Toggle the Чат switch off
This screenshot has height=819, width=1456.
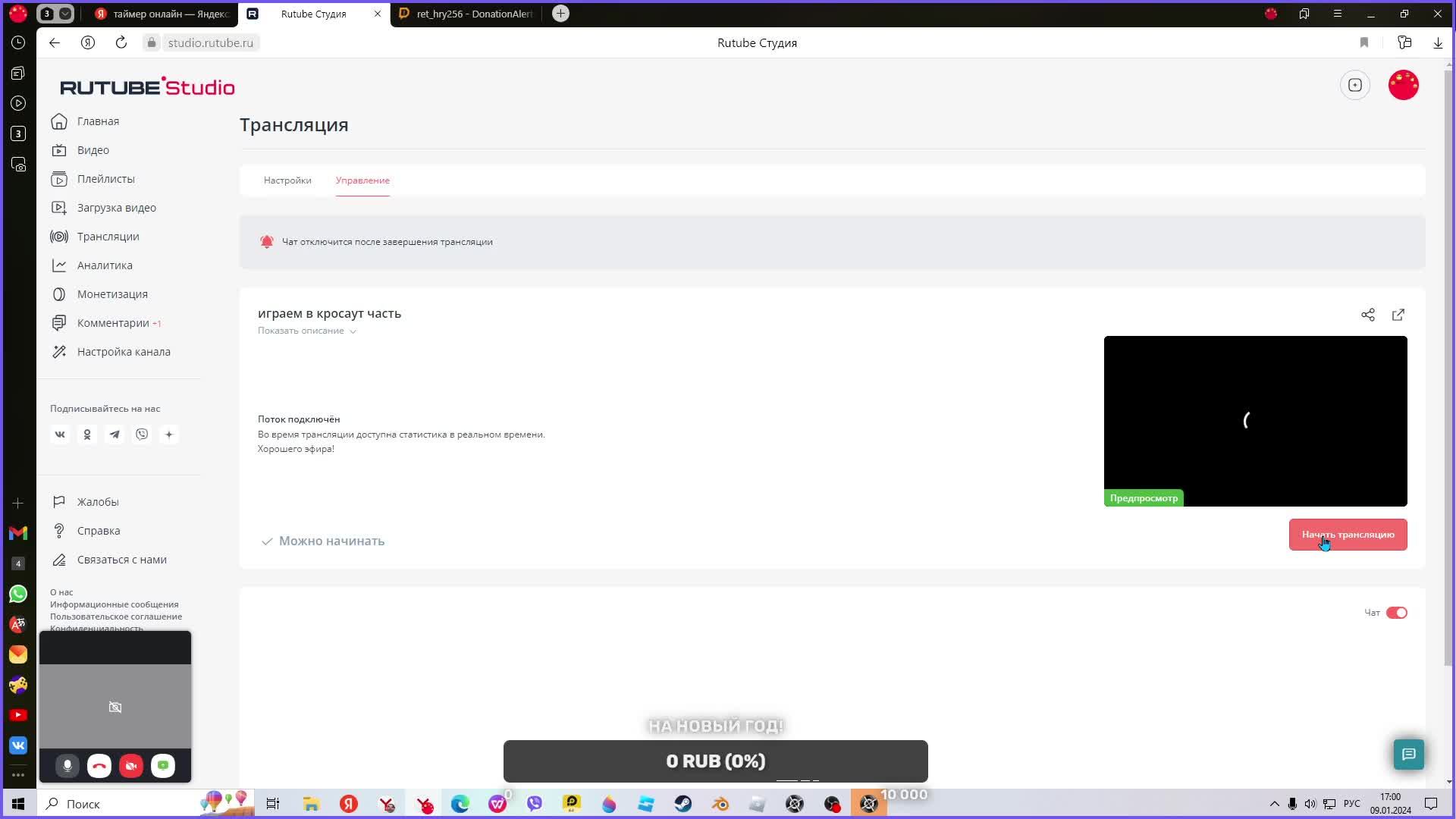[x=1396, y=613]
